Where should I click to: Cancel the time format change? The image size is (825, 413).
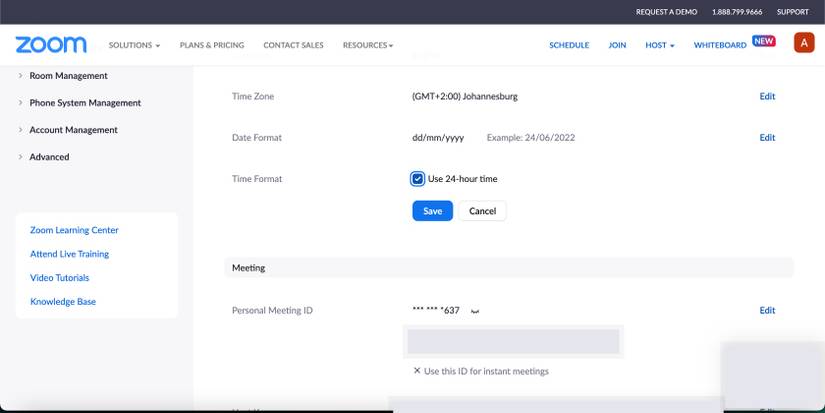tap(482, 211)
